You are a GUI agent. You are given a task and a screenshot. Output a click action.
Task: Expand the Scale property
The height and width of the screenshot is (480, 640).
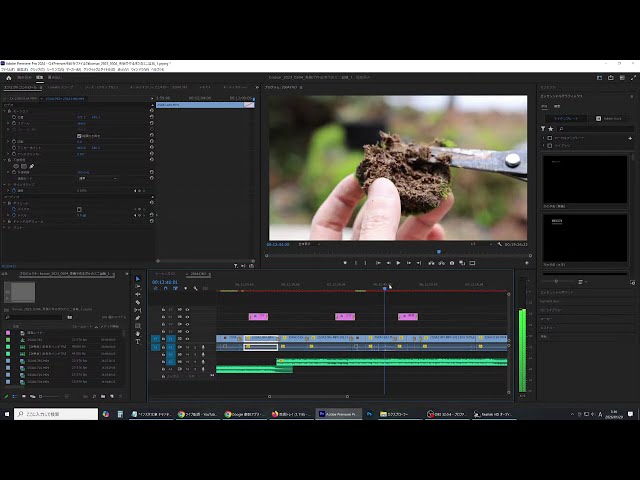pyautogui.click(x=8, y=123)
